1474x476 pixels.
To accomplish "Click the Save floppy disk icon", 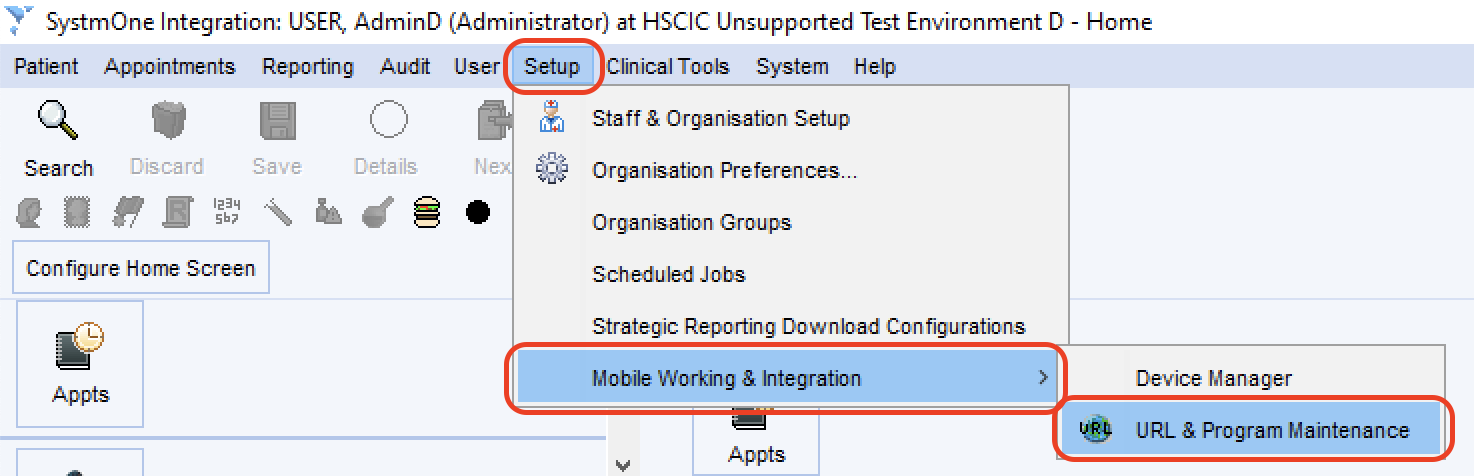I will point(277,121).
